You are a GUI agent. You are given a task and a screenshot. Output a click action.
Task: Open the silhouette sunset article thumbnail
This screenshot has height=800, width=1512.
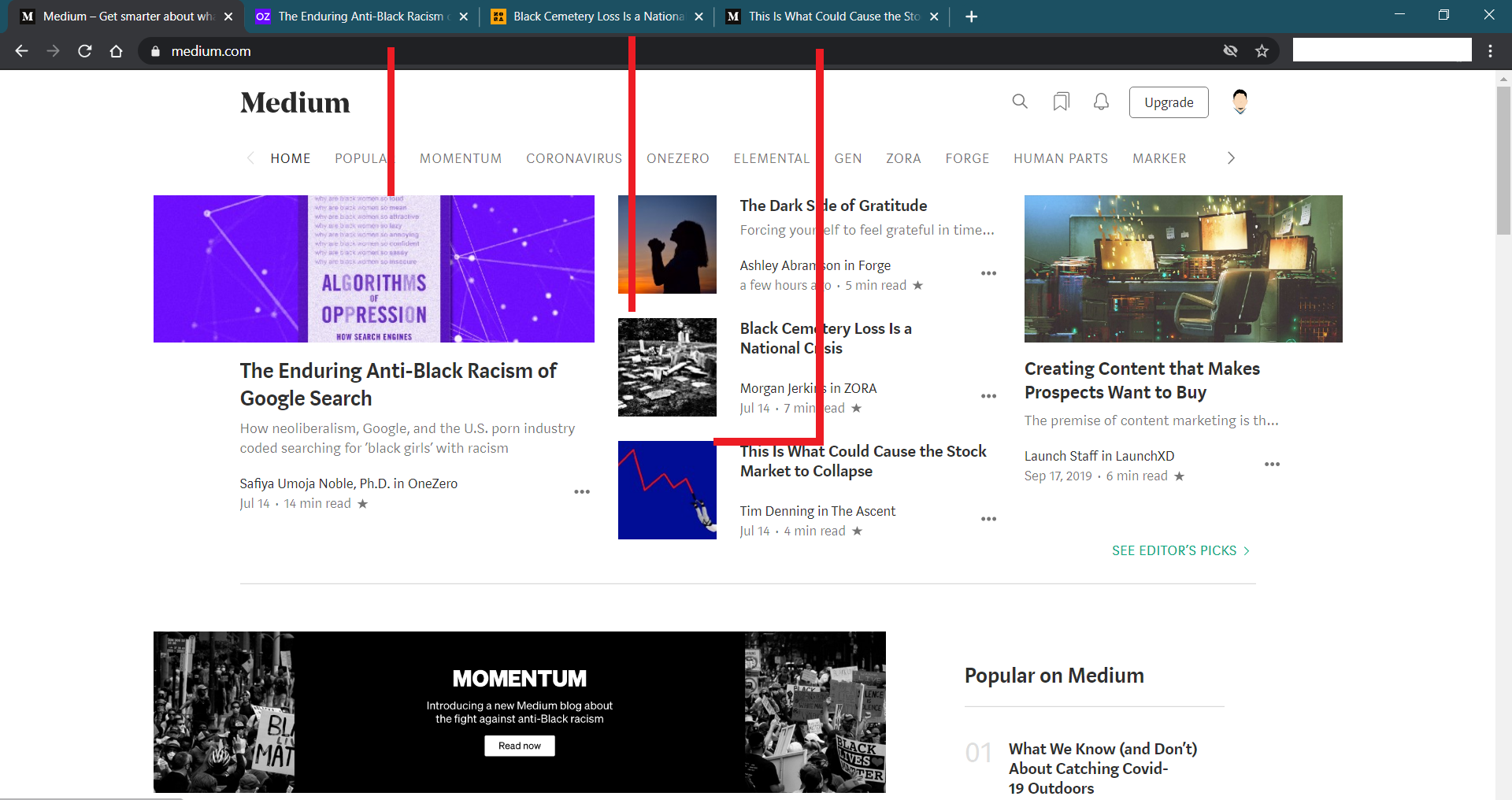[x=667, y=244]
